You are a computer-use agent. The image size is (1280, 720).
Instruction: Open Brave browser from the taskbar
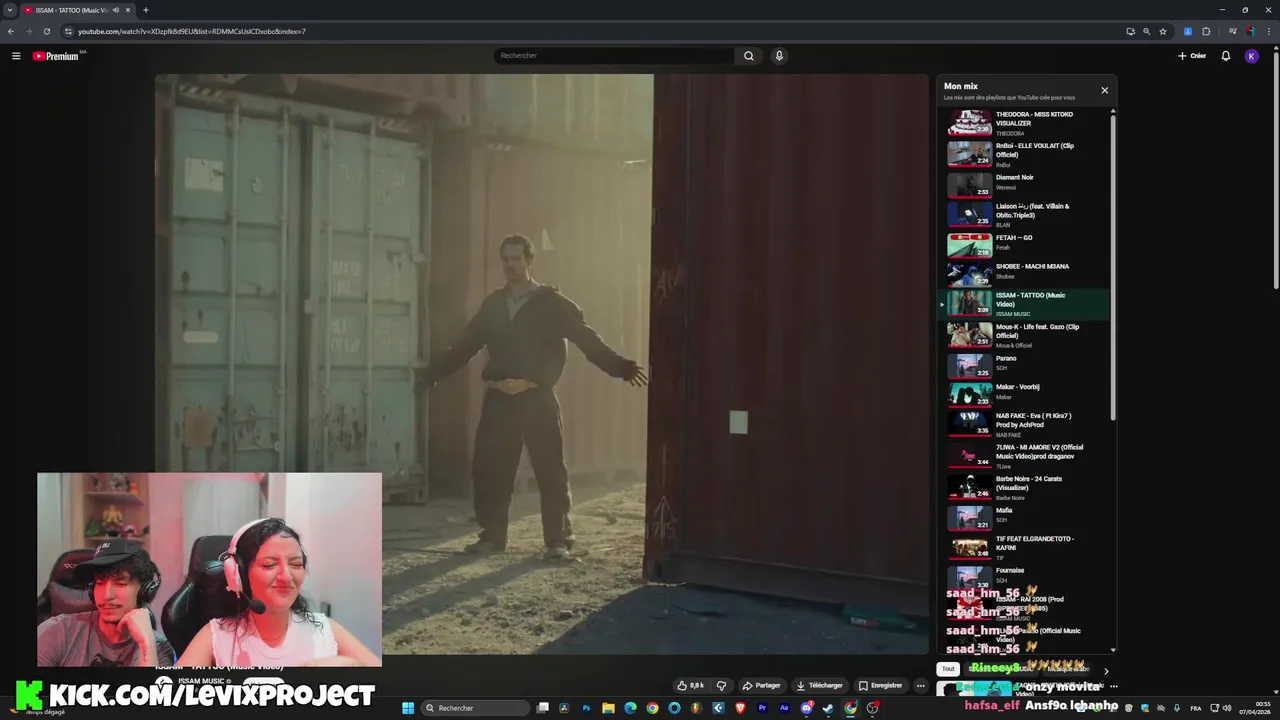[x=740, y=708]
